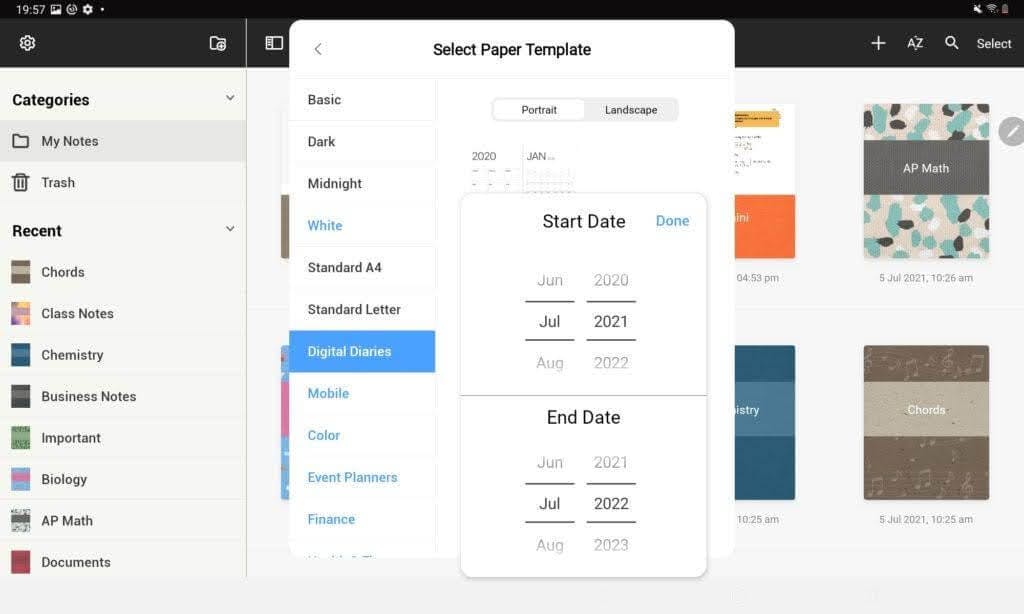Enter selection mode via Select

click(x=994, y=43)
